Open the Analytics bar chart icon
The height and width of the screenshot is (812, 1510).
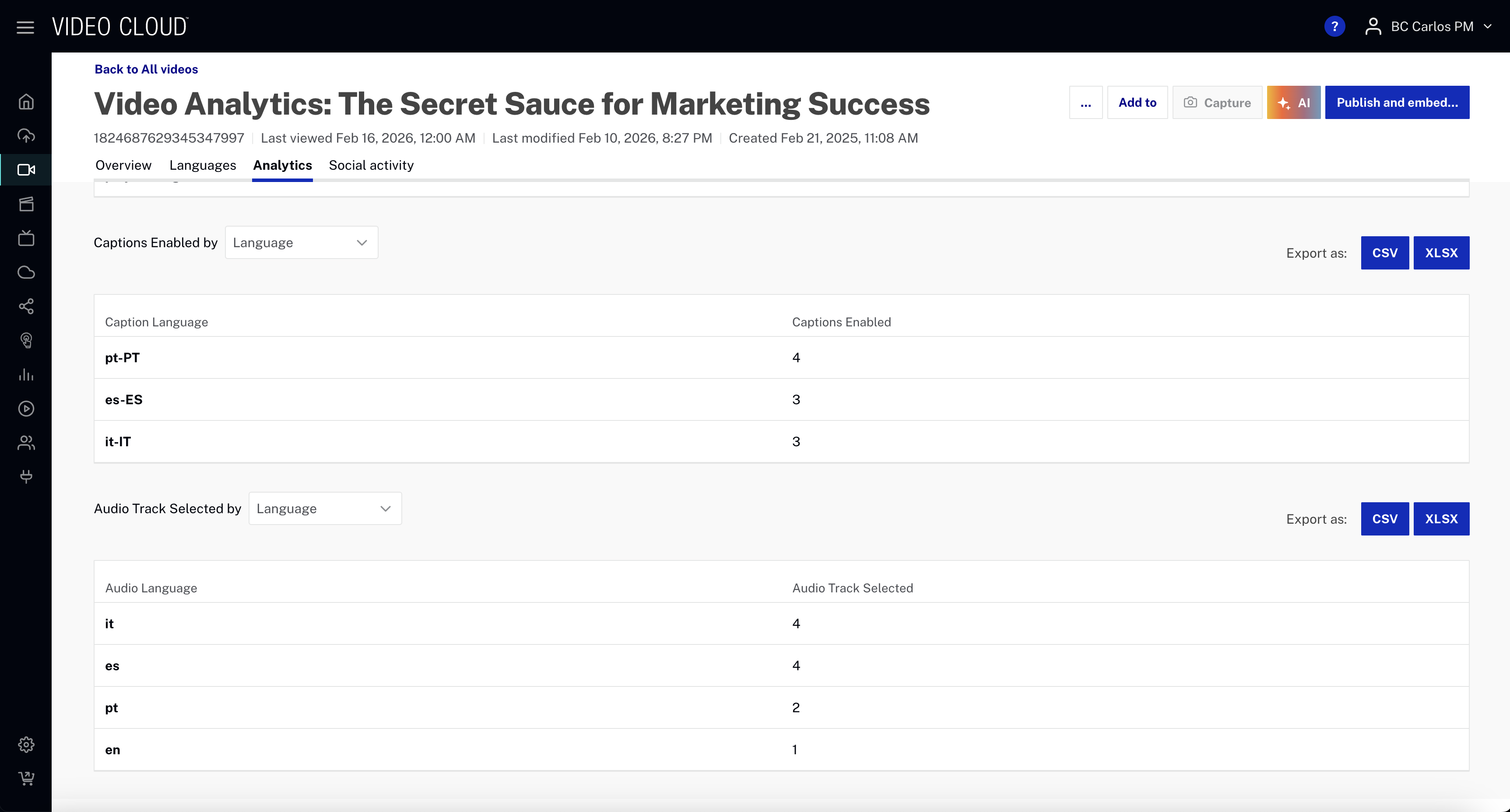[26, 375]
